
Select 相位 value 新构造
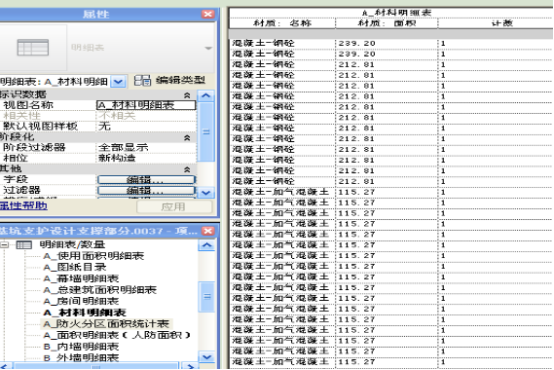point(146,158)
